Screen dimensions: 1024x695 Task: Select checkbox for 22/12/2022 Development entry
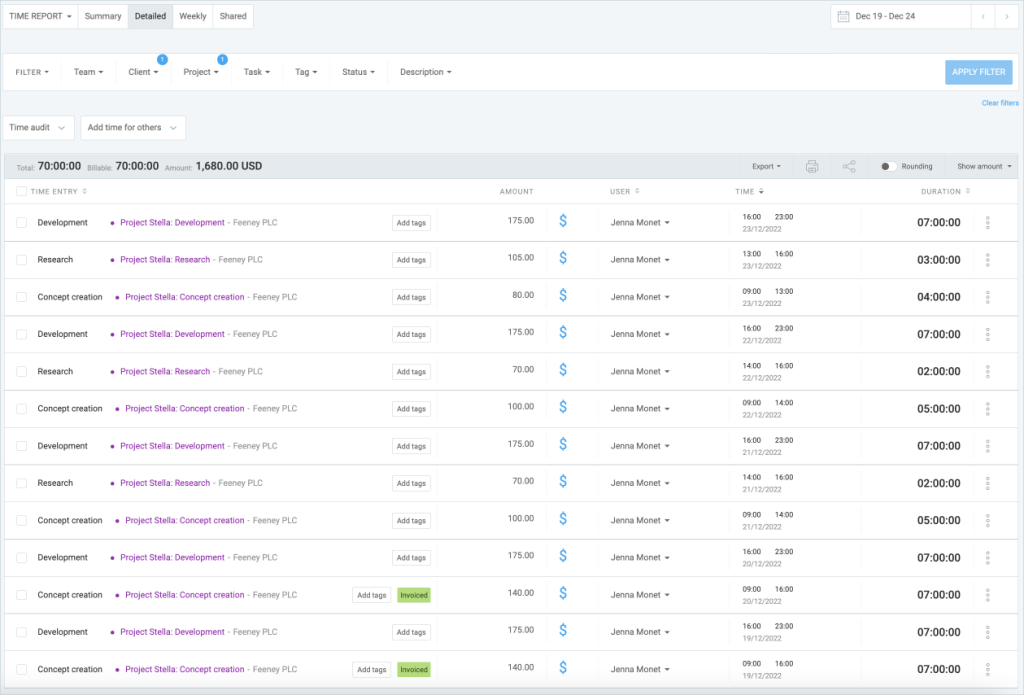22,334
